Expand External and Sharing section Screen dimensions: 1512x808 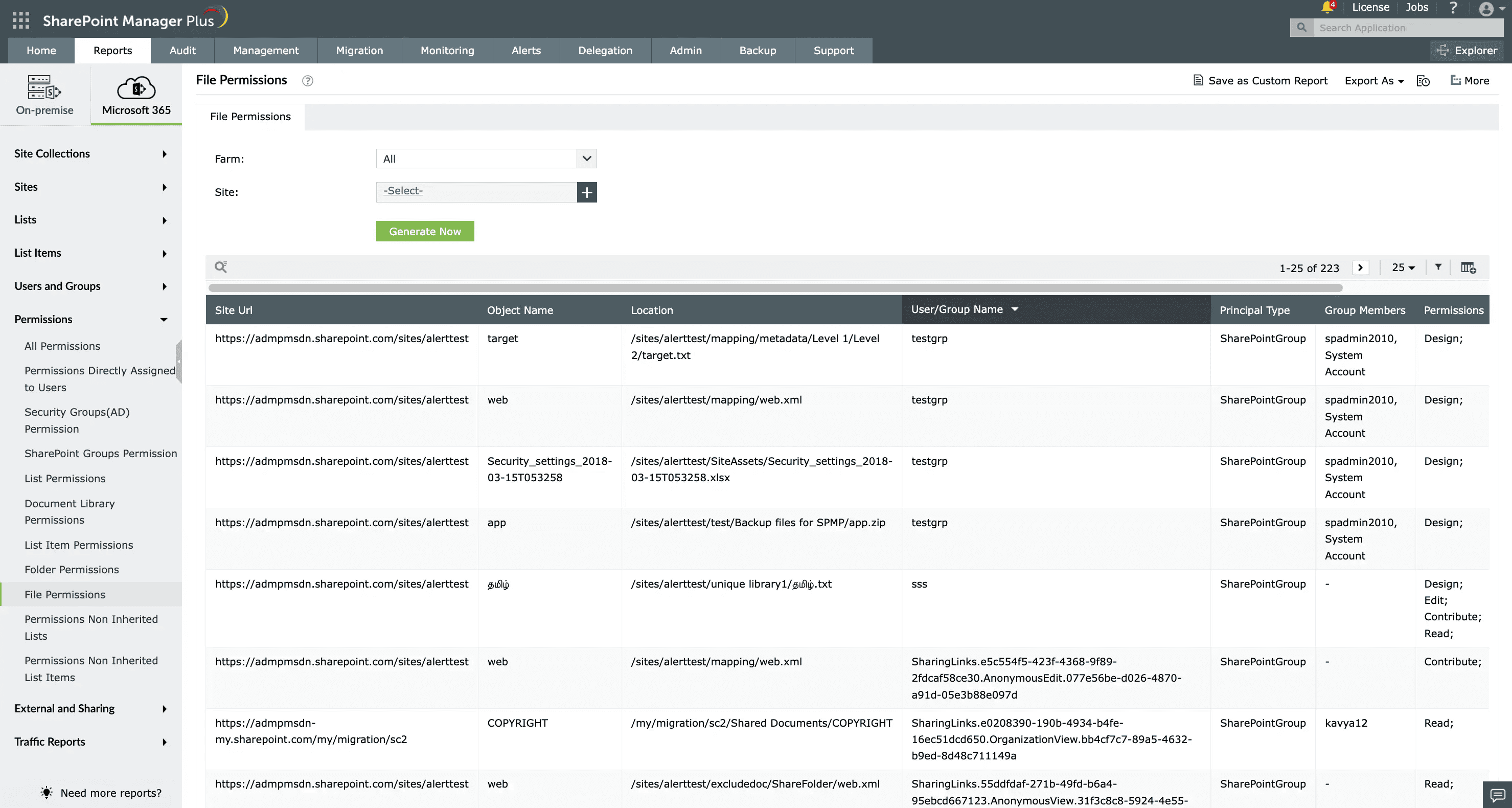91,709
